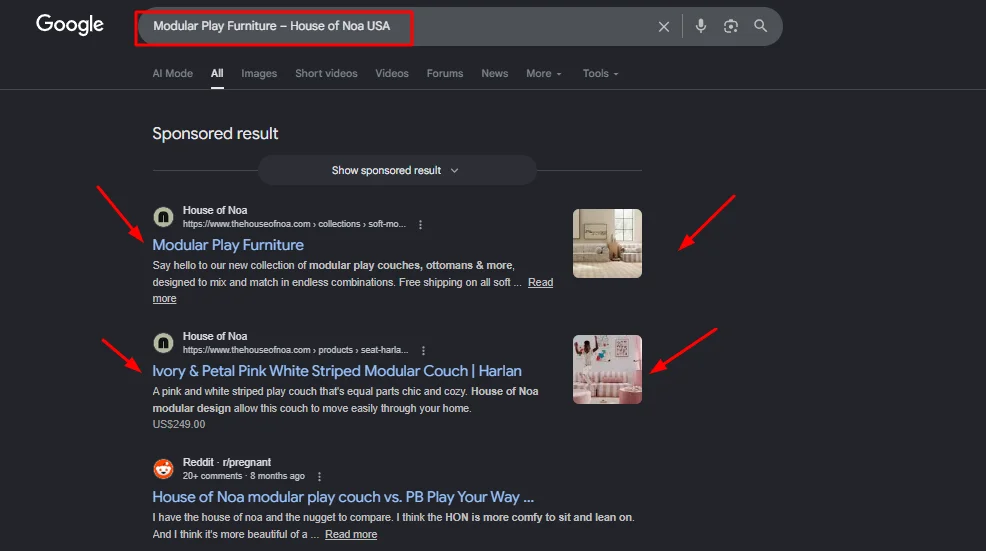
Task: Click the Google logo
Action: tap(70, 25)
